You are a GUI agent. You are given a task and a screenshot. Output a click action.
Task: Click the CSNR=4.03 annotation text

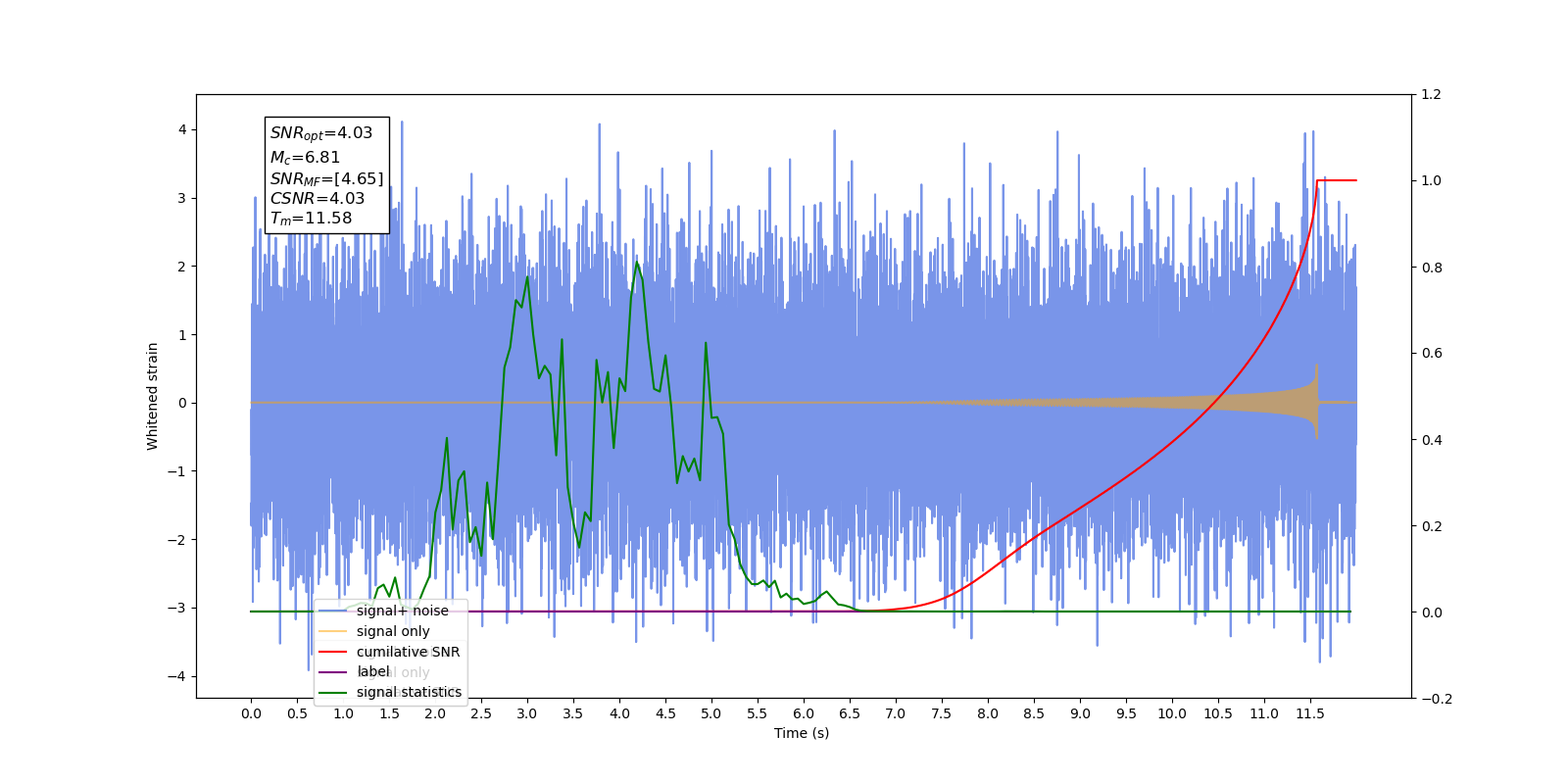[x=318, y=198]
